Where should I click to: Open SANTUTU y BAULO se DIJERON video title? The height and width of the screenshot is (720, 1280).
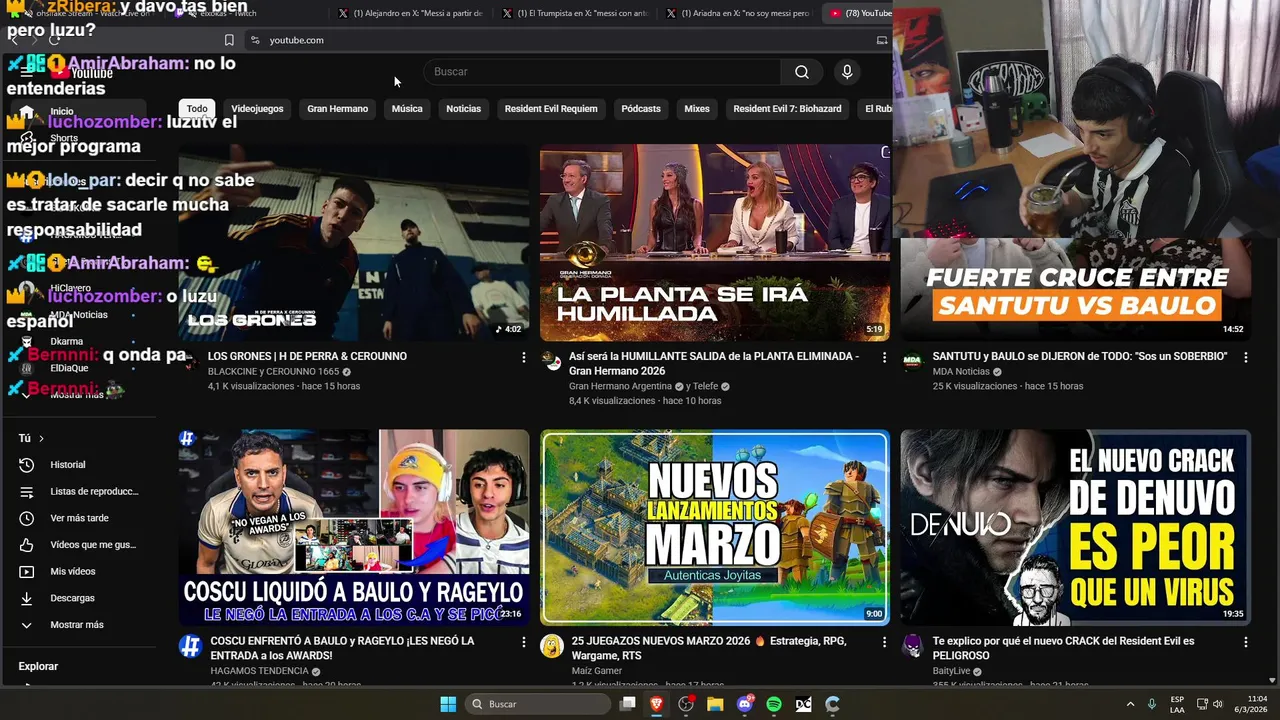point(1080,356)
